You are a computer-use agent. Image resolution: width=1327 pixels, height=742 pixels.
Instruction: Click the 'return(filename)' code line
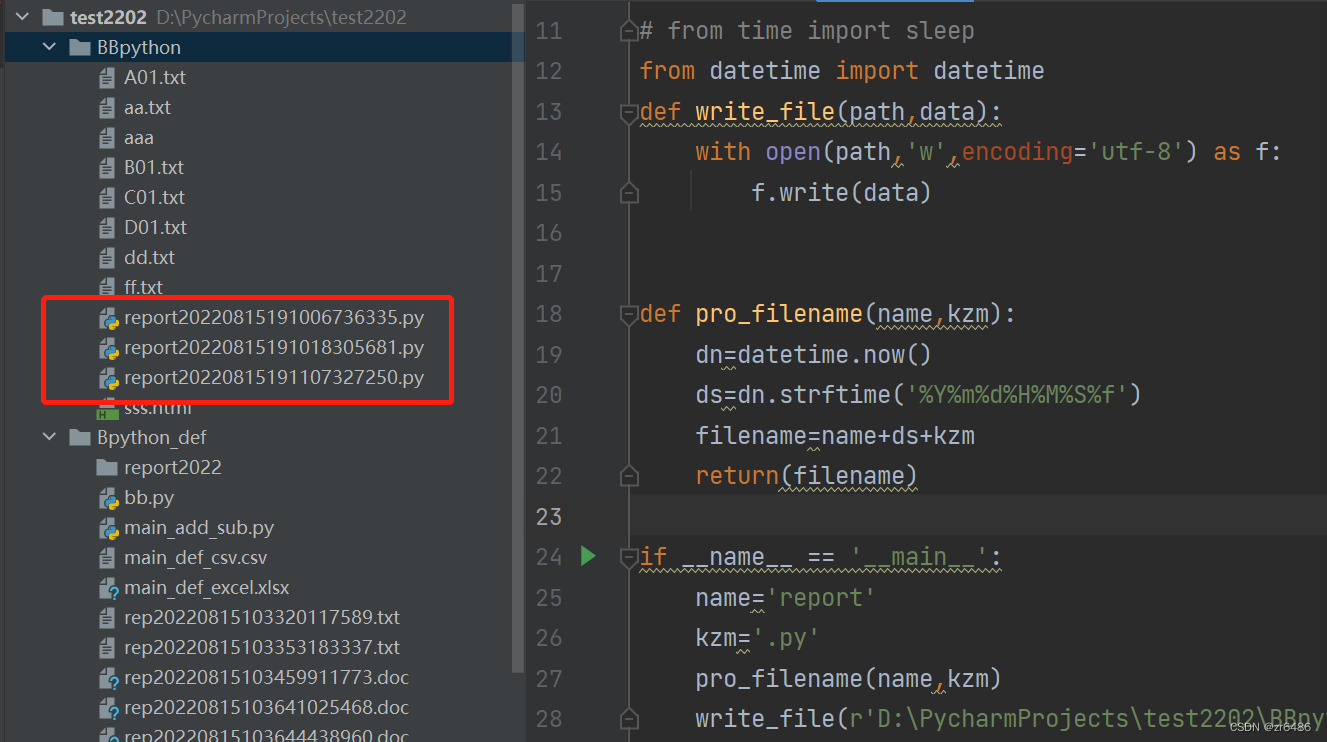click(x=806, y=475)
